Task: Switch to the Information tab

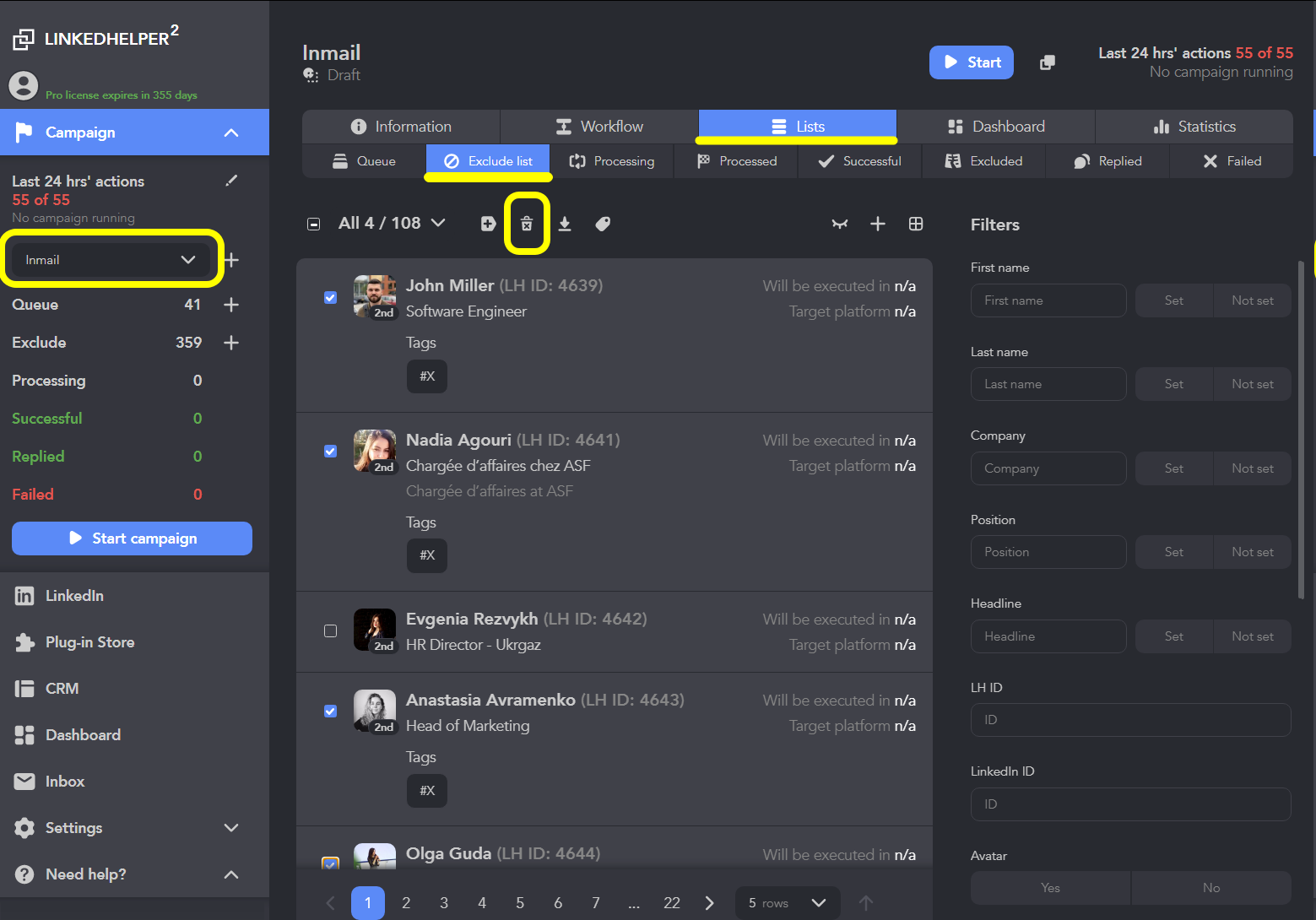Action: point(401,127)
